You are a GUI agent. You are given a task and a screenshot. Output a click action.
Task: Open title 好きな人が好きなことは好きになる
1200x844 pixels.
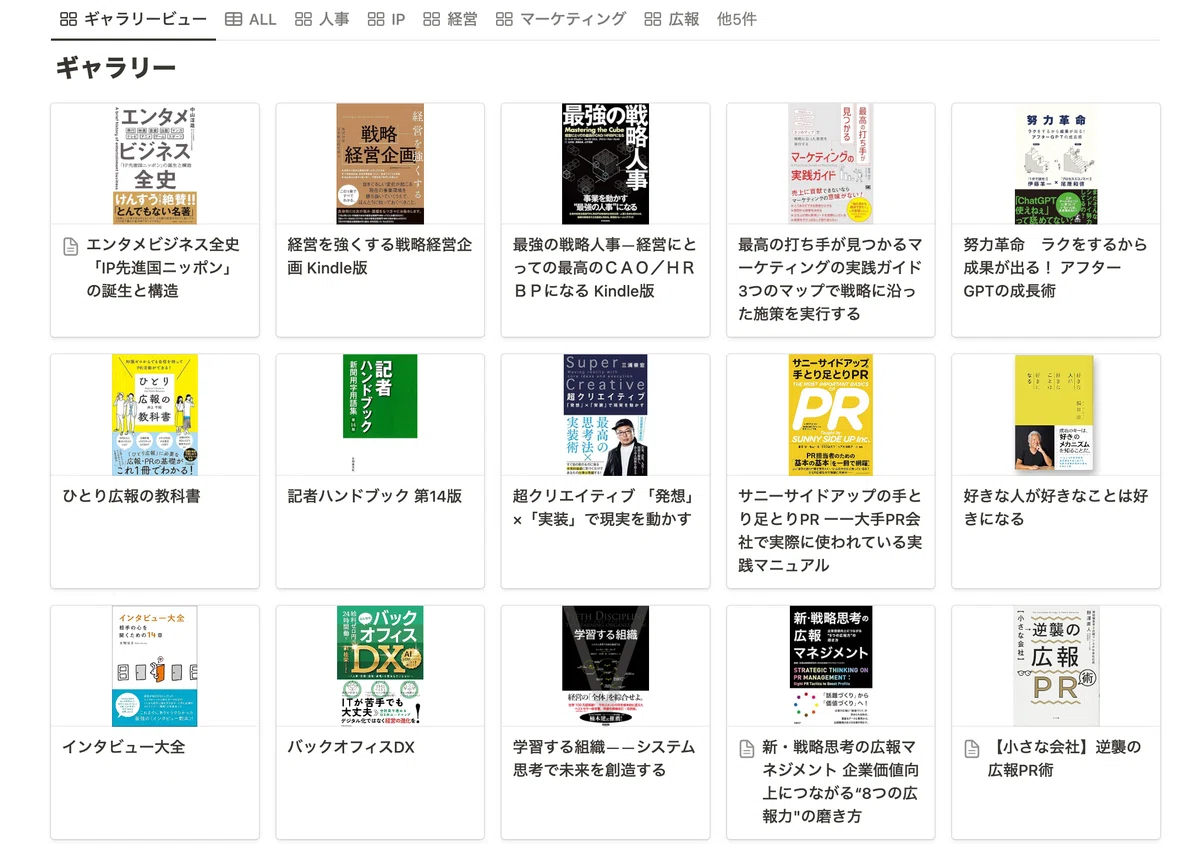tap(1055, 508)
